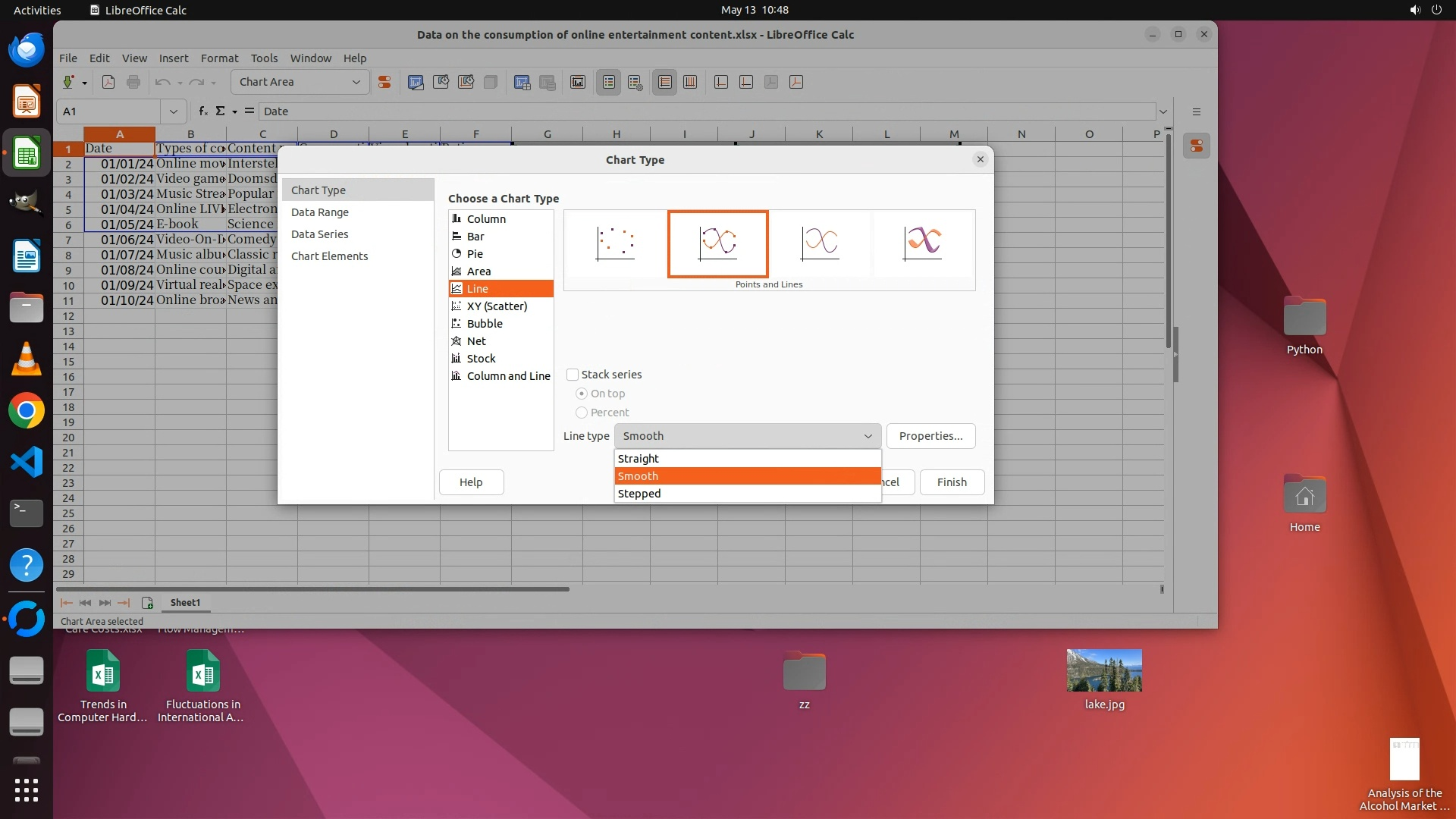The width and height of the screenshot is (1456, 819).
Task: Select the Pie chart type icon
Action: pos(457,254)
